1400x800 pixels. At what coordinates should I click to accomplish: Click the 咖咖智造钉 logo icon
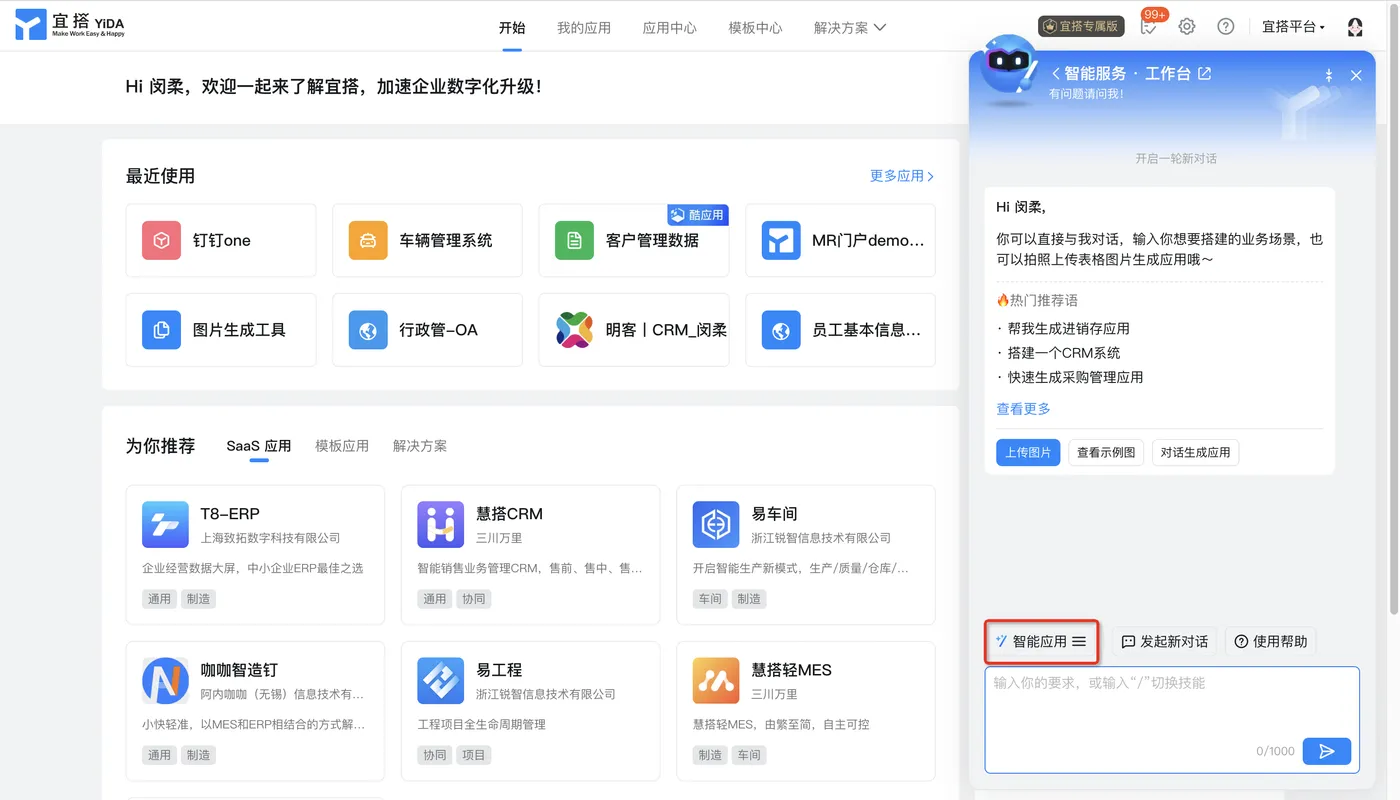point(165,681)
